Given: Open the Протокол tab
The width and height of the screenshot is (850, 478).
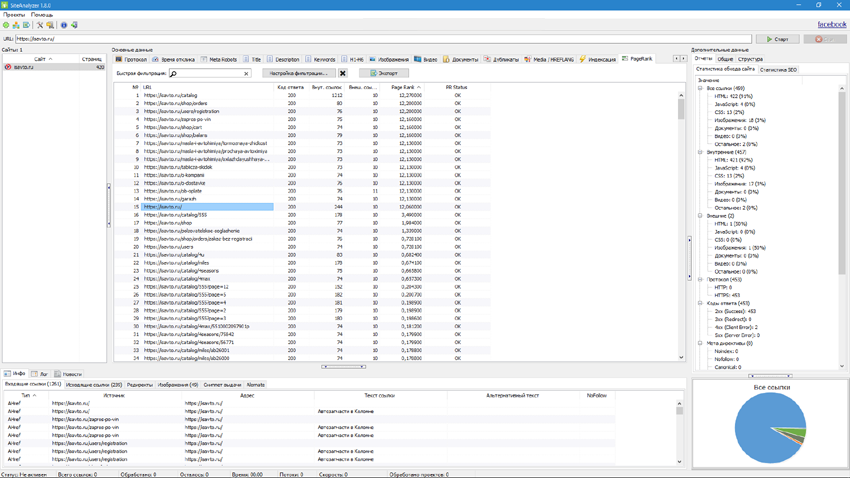Looking at the screenshot, I should [131, 59].
